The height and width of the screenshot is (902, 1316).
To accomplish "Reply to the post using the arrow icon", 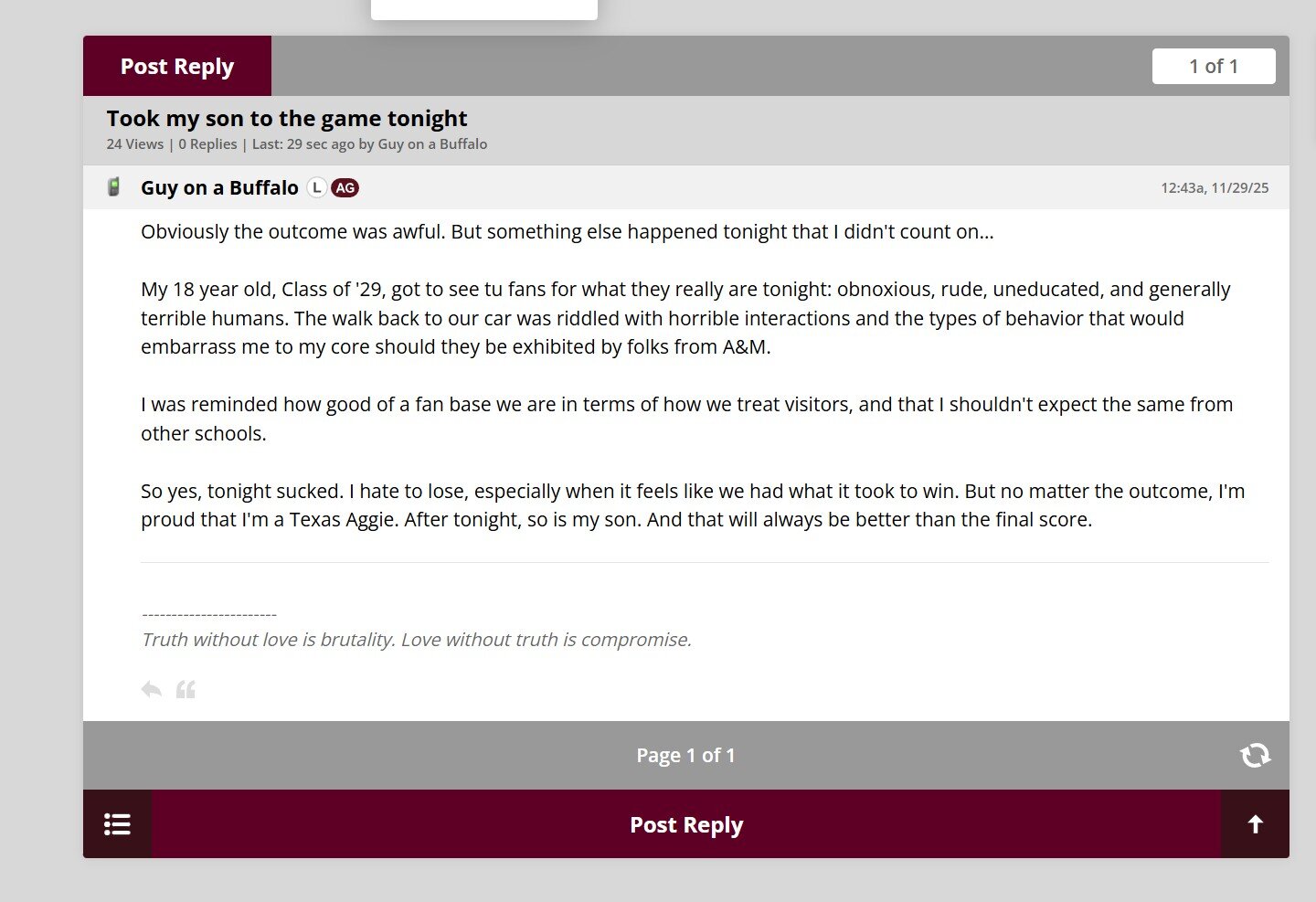I will (x=151, y=689).
